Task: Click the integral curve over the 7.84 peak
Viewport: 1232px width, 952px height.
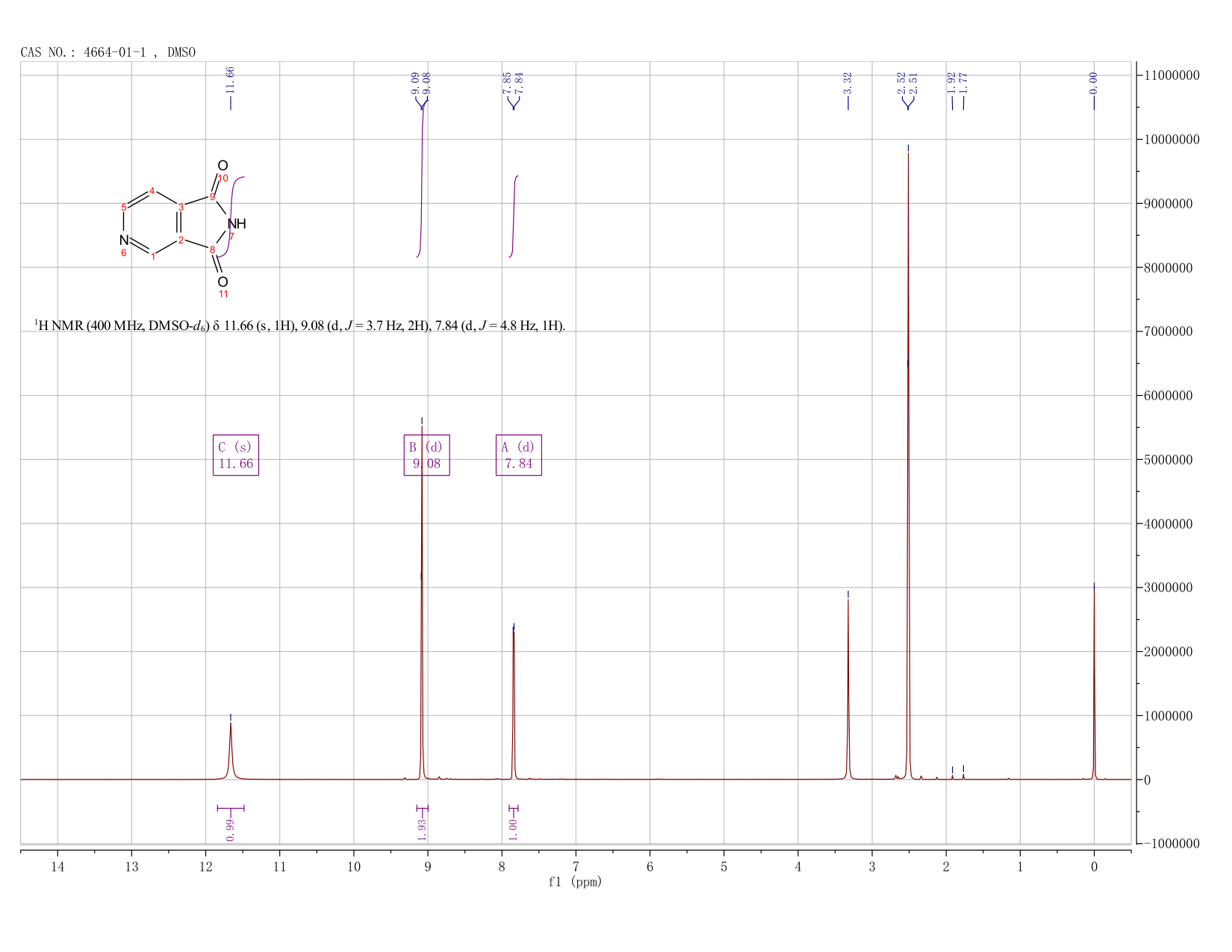Action: coord(514,217)
